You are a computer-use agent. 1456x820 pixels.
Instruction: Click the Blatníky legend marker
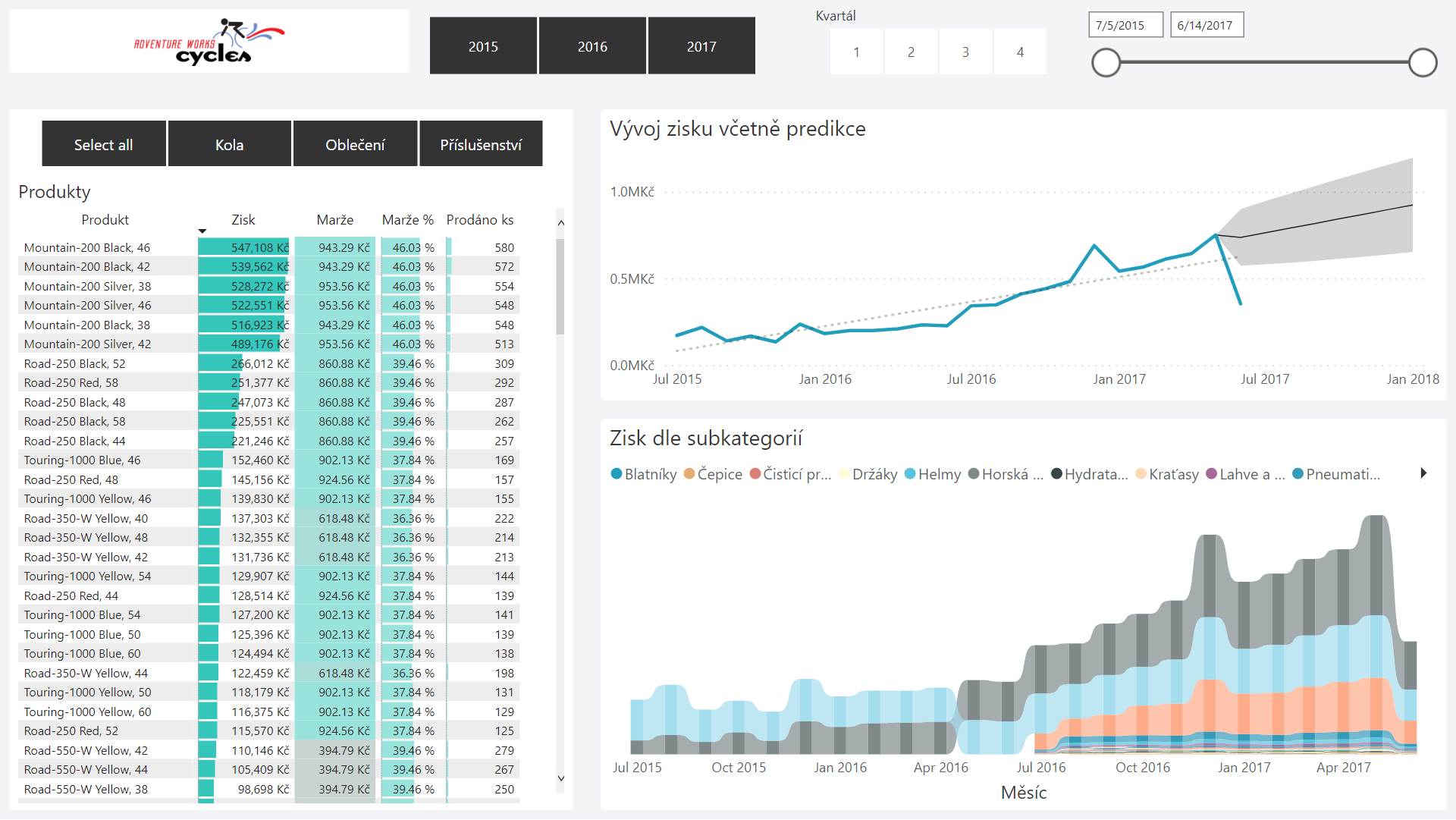[x=617, y=474]
